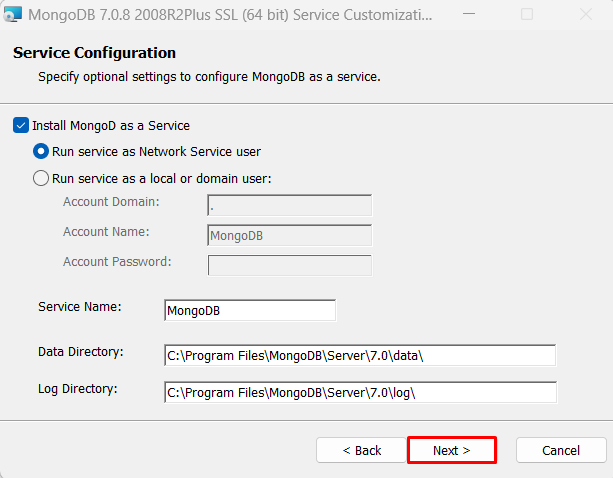The height and width of the screenshot is (478, 613).
Task: Choose Run service as local or domain user
Action: pyautogui.click(x=41, y=179)
